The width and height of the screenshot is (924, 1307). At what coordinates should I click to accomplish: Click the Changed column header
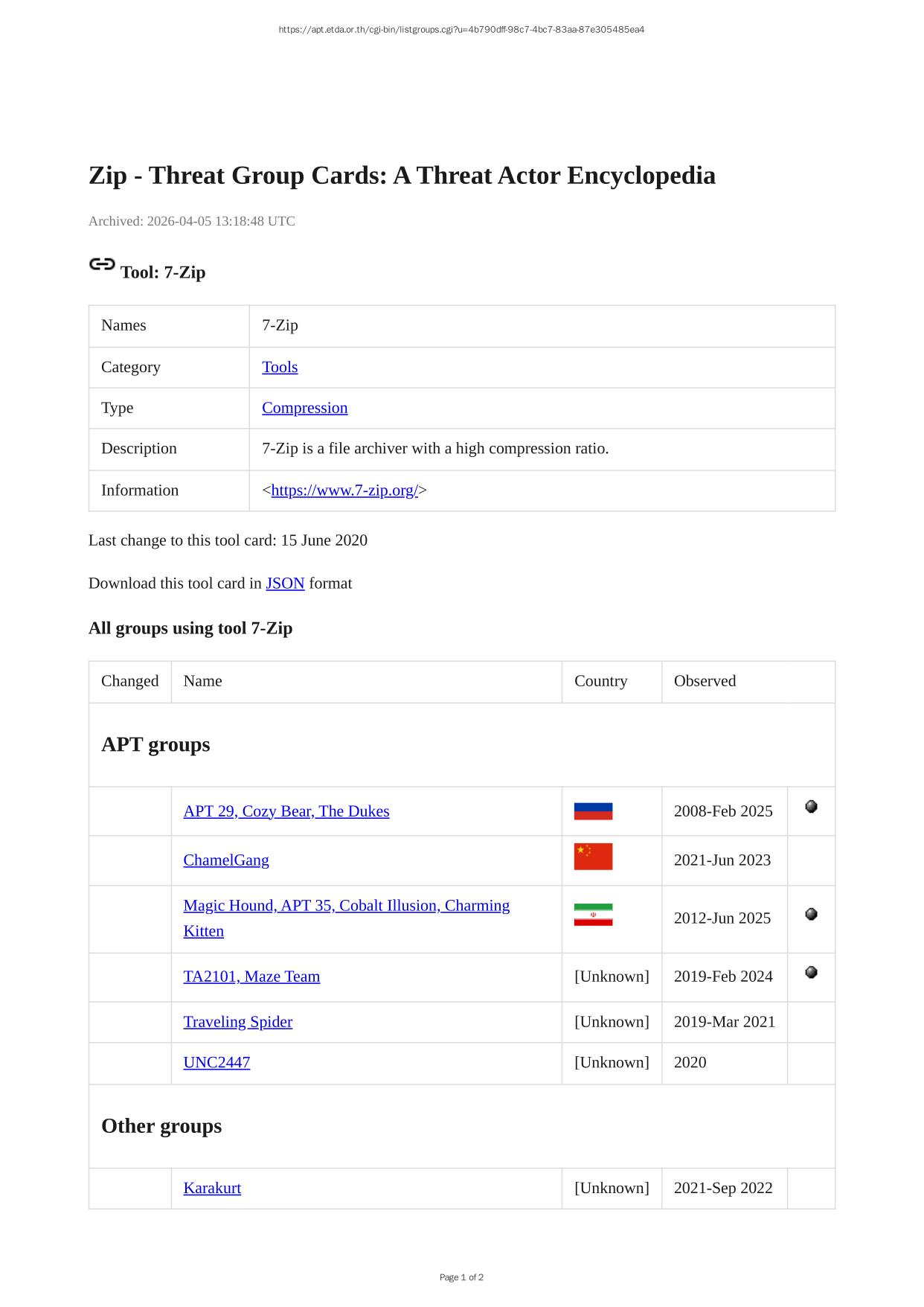pos(130,681)
